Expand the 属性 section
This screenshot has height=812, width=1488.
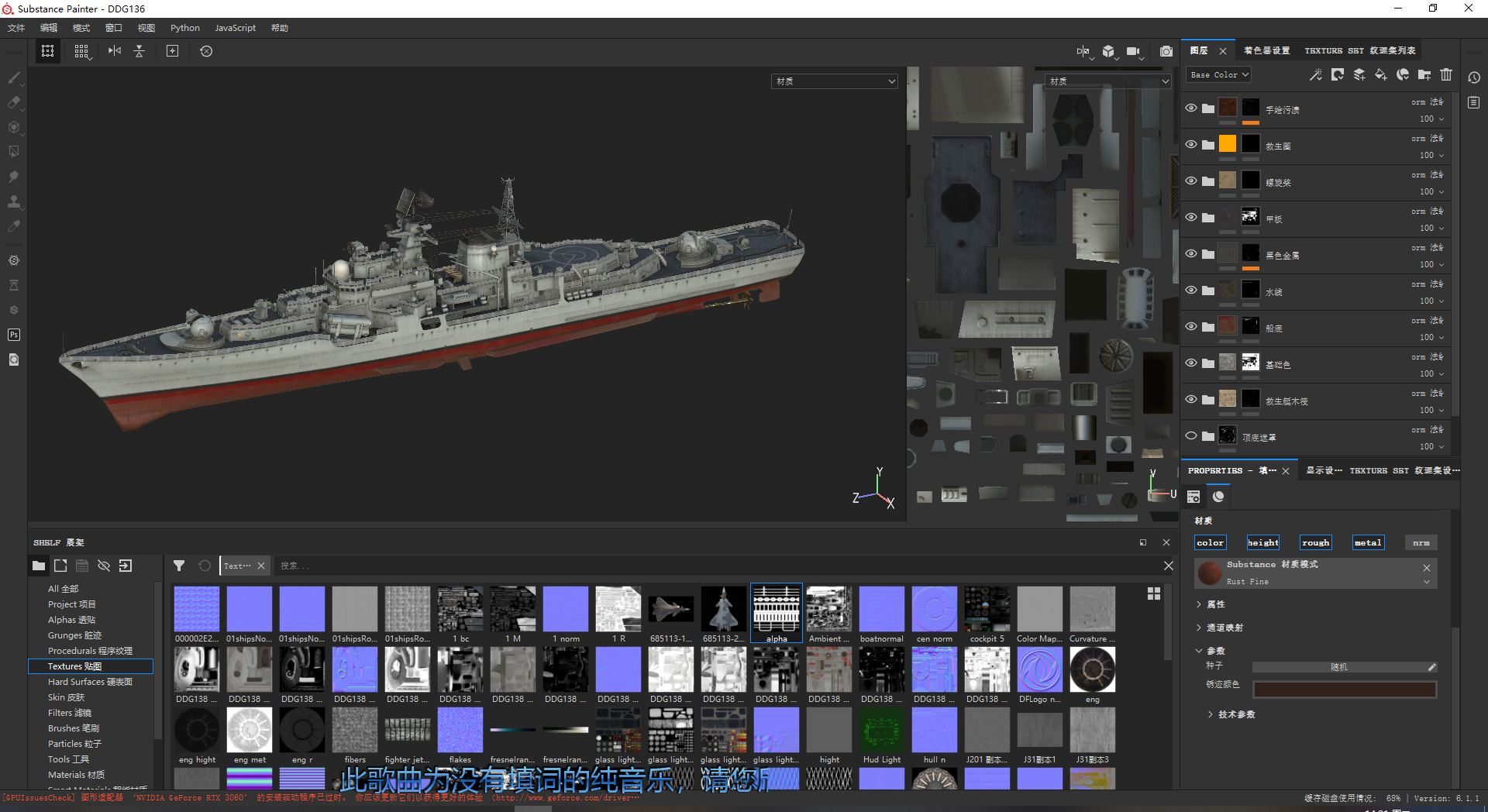coord(1200,604)
